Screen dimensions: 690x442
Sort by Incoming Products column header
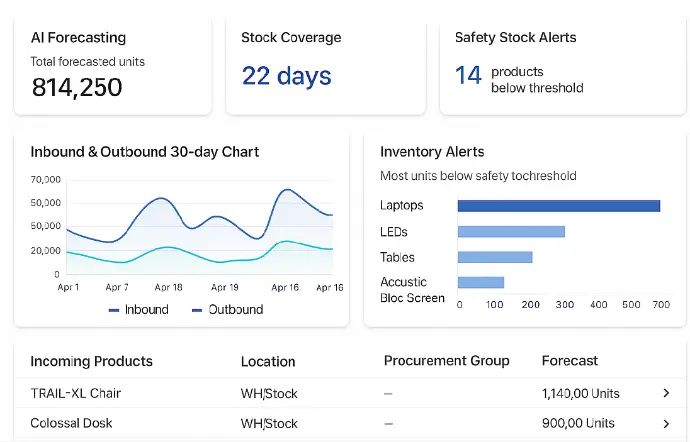click(91, 361)
